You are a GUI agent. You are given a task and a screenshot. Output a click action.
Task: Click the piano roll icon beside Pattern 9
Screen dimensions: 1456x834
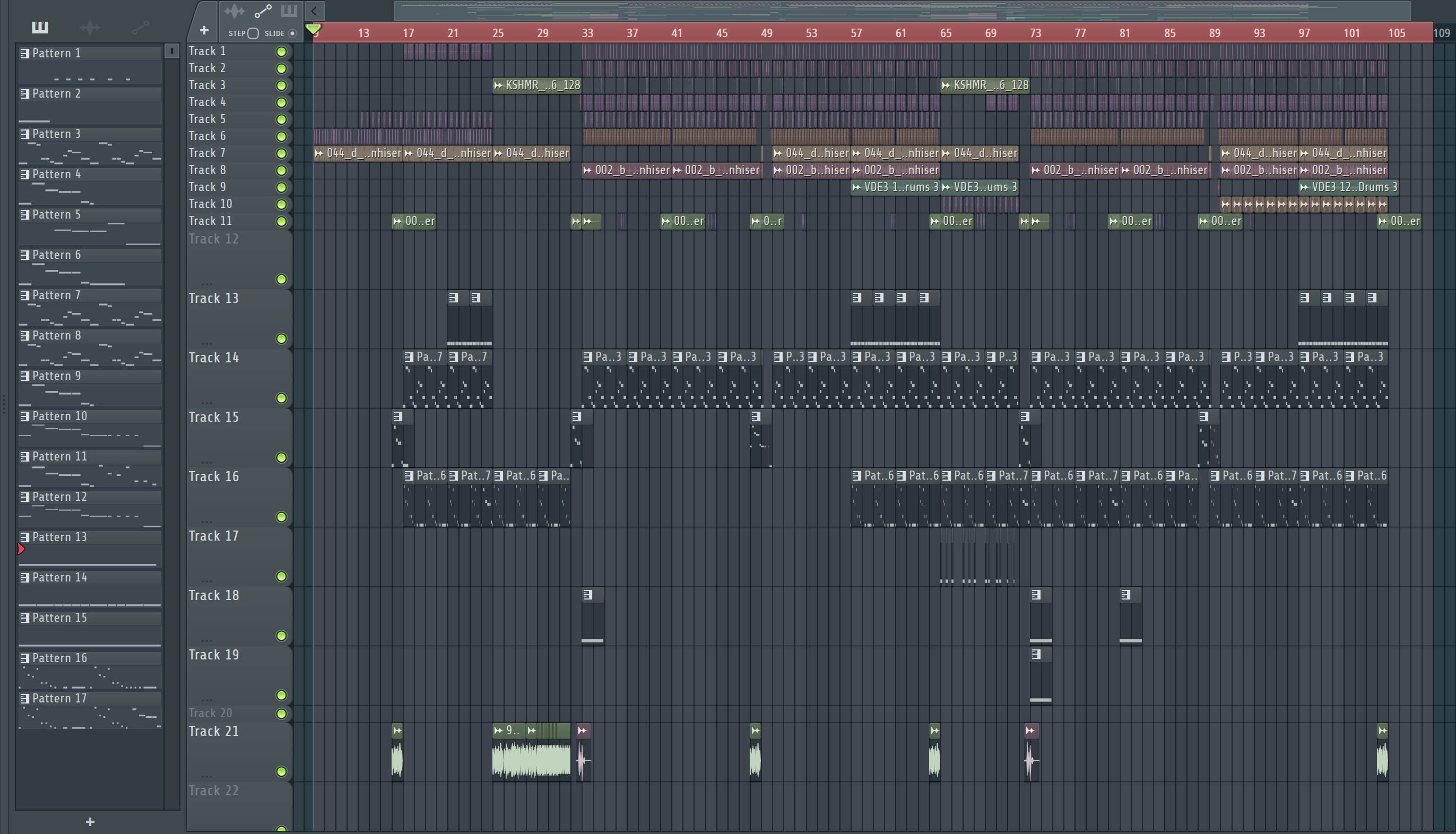24,376
